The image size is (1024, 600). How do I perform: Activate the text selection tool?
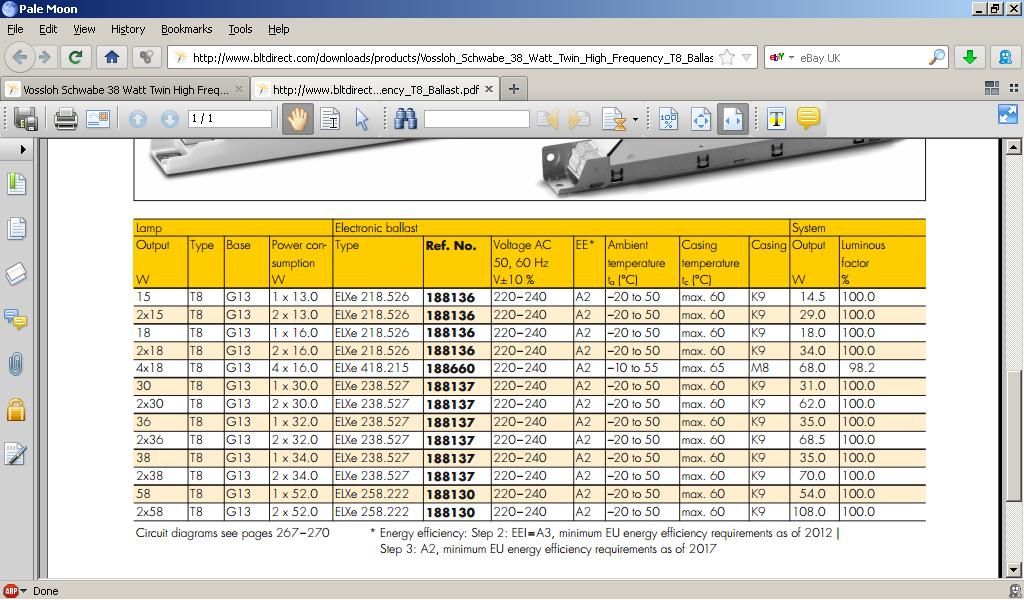[330, 119]
